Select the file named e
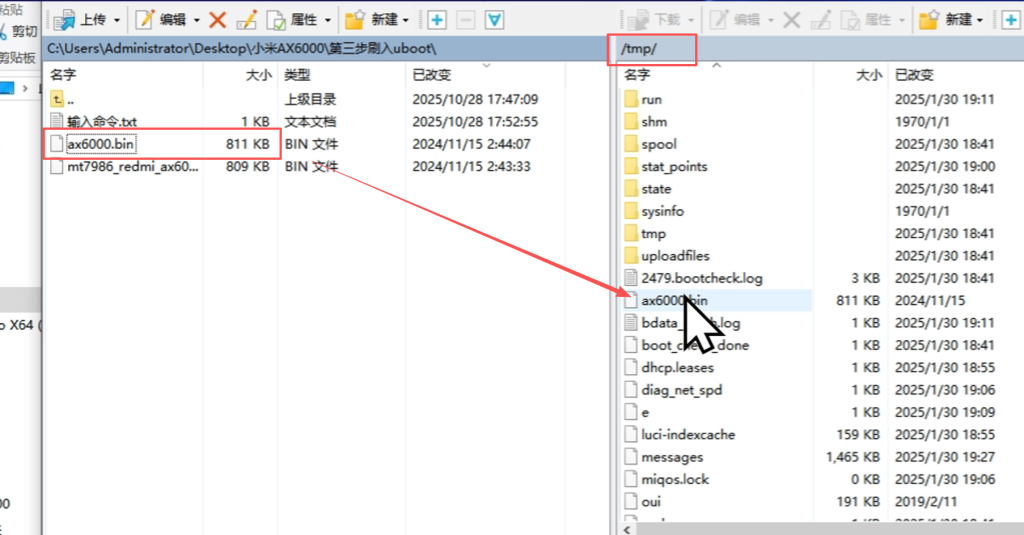 (x=637, y=412)
